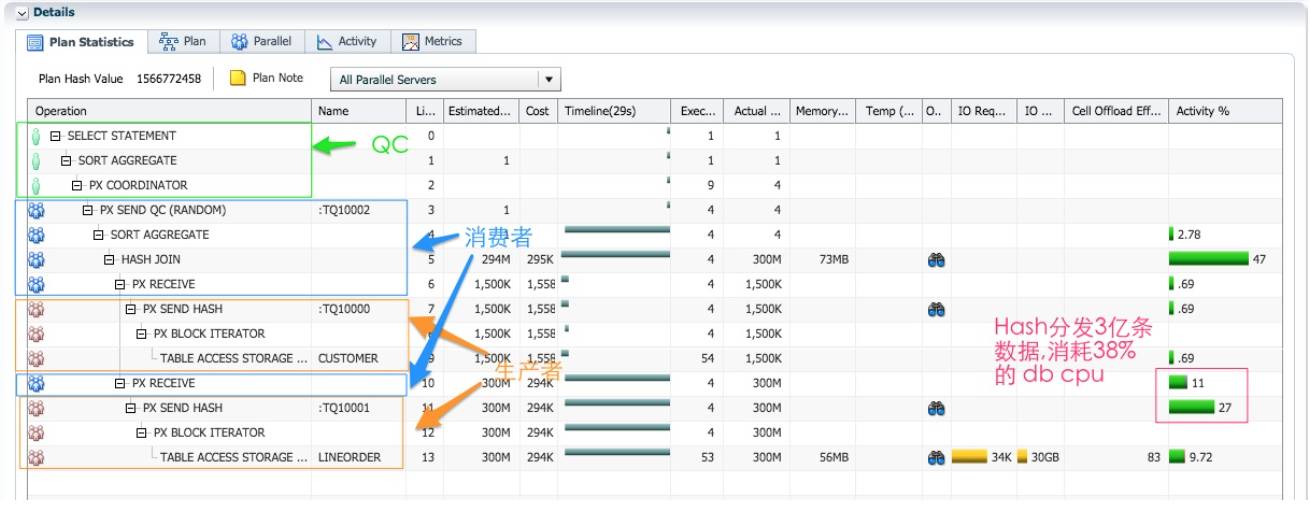Sort by the Operation column header
The image size is (1310, 512).
[170, 111]
